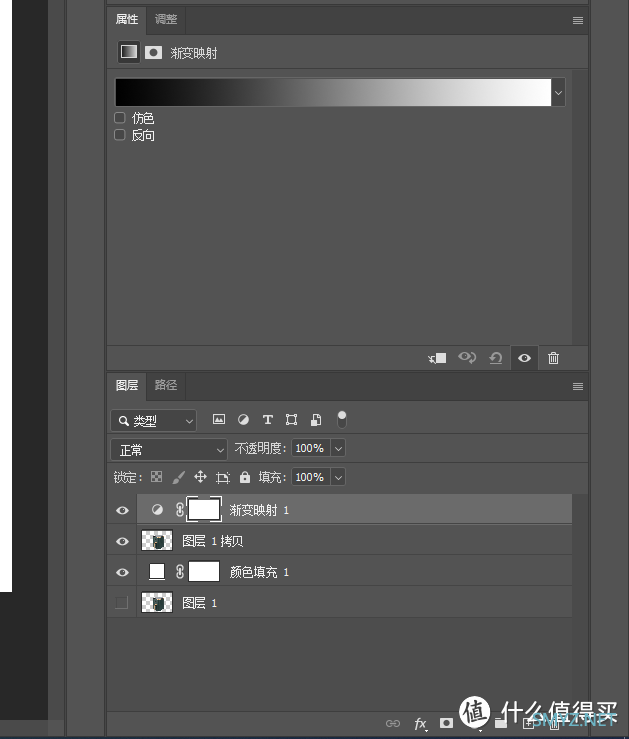
Task: Open the 正常 blend mode dropdown
Action: [x=169, y=450]
